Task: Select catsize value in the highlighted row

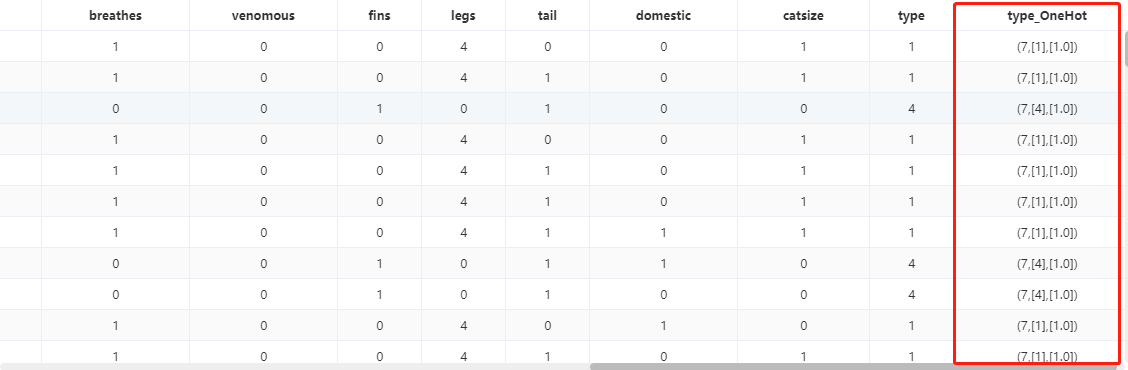Action: [x=803, y=109]
